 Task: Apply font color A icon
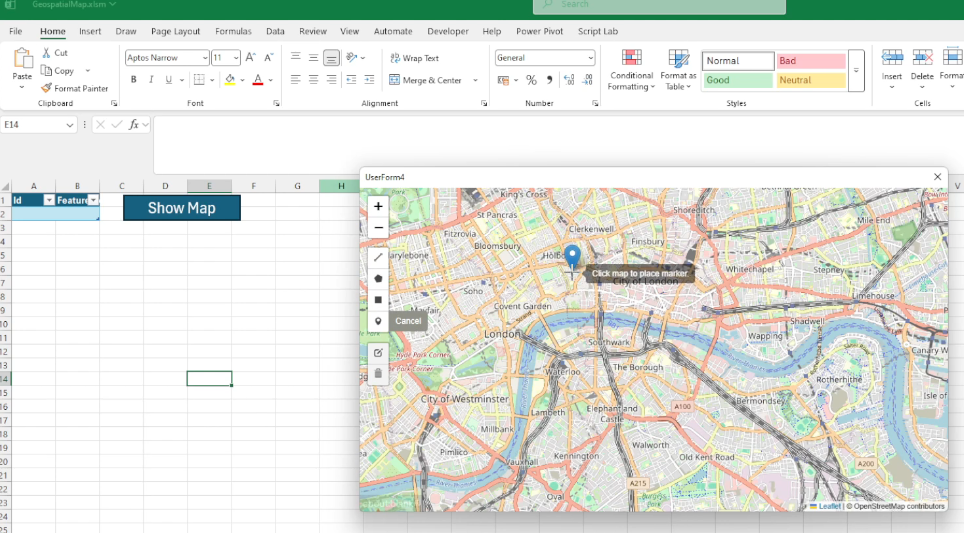(258, 80)
